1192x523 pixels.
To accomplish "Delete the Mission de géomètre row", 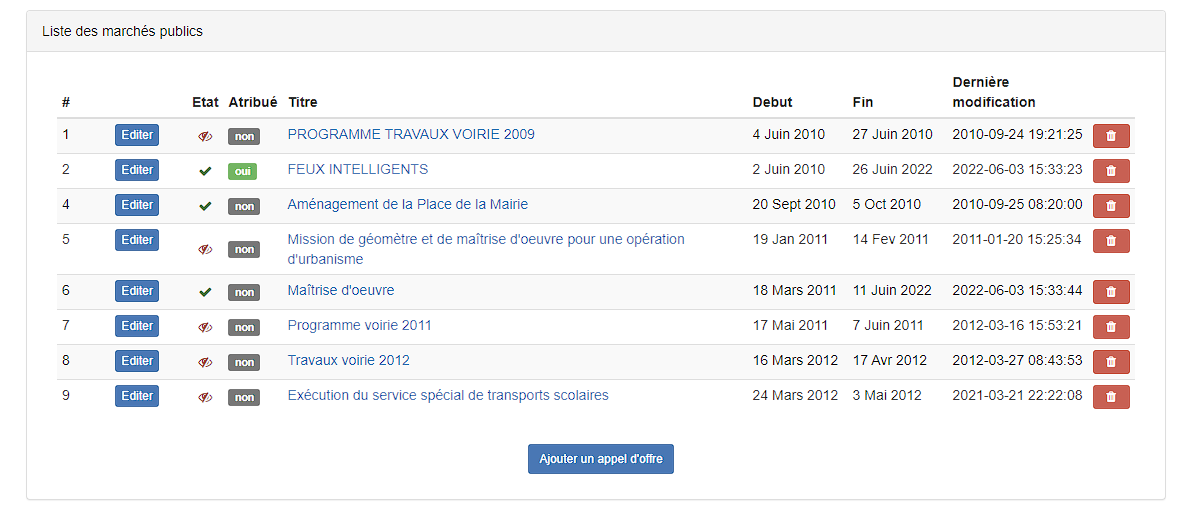I will (1111, 241).
